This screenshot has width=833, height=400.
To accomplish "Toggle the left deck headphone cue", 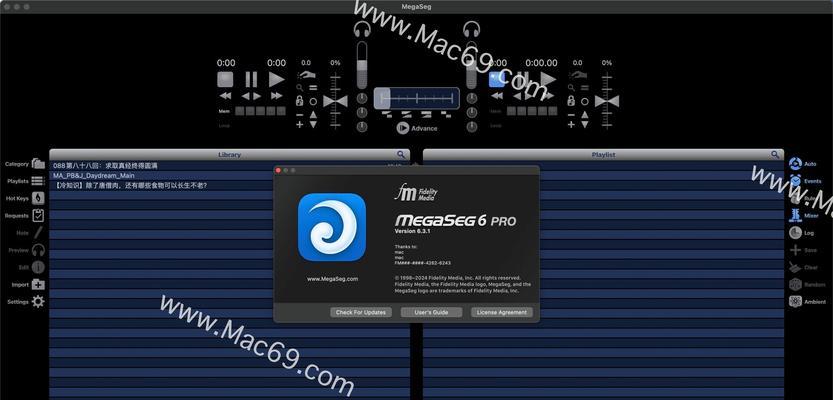I will (362, 29).
